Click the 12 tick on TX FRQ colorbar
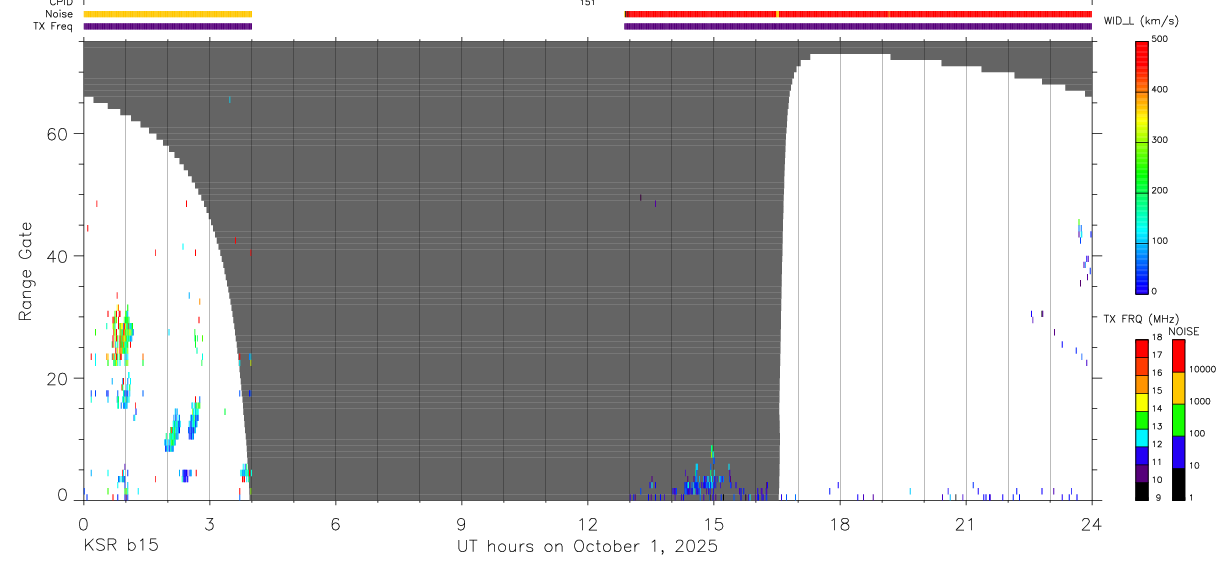 (x=1156, y=444)
